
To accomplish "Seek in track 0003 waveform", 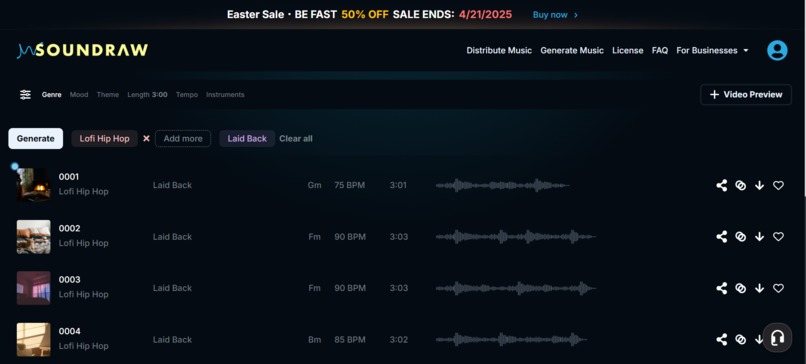I will tap(516, 288).
